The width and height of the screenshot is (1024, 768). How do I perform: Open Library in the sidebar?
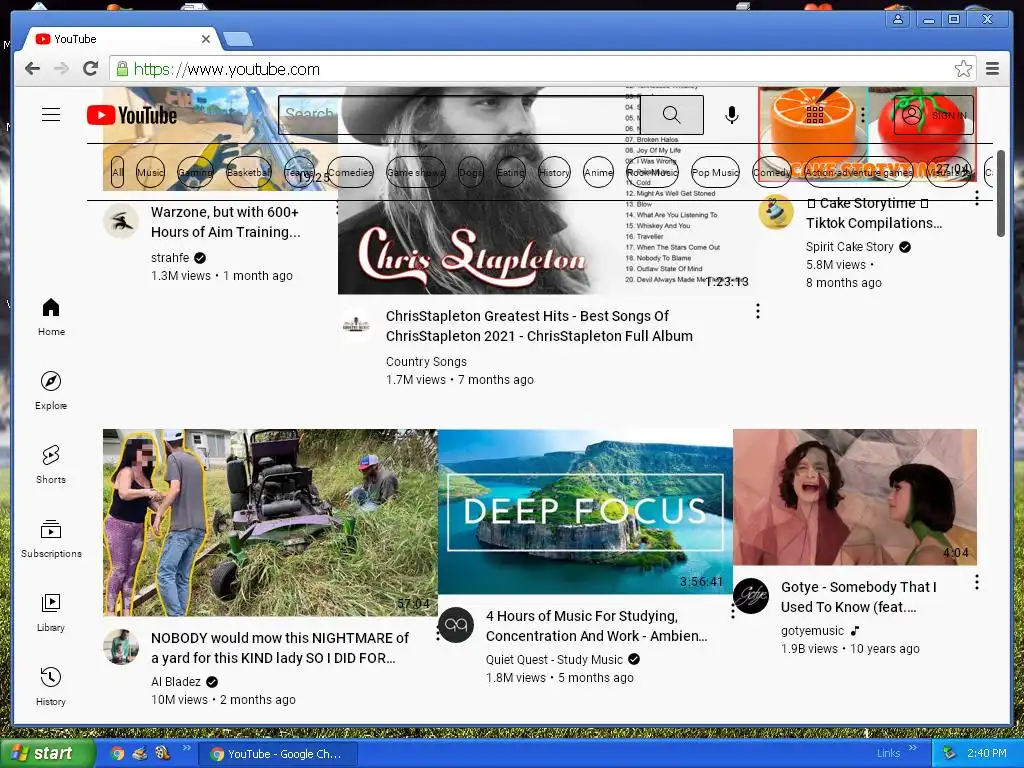(x=51, y=613)
